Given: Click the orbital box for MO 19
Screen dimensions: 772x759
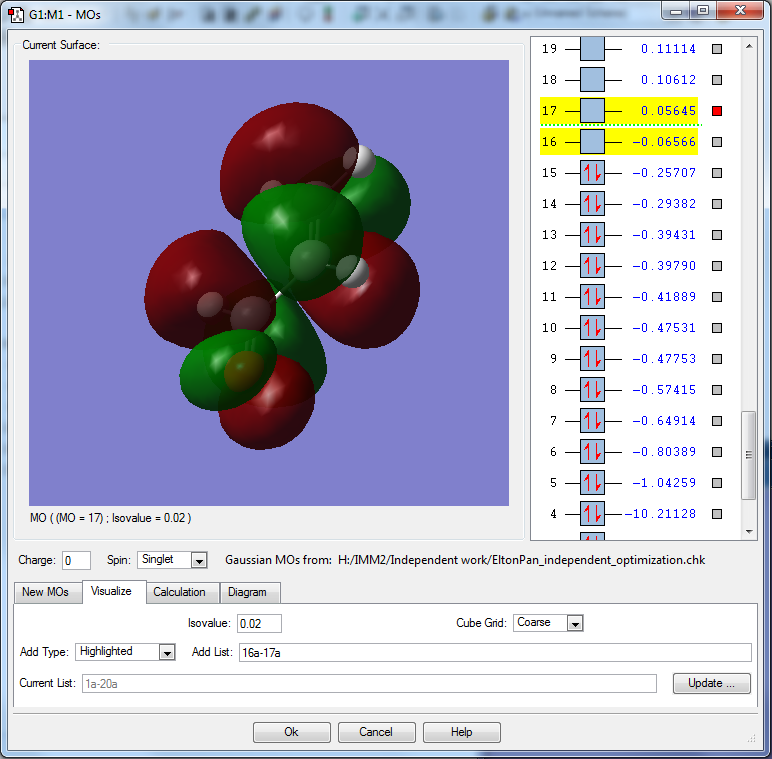Looking at the screenshot, I should click(x=592, y=49).
